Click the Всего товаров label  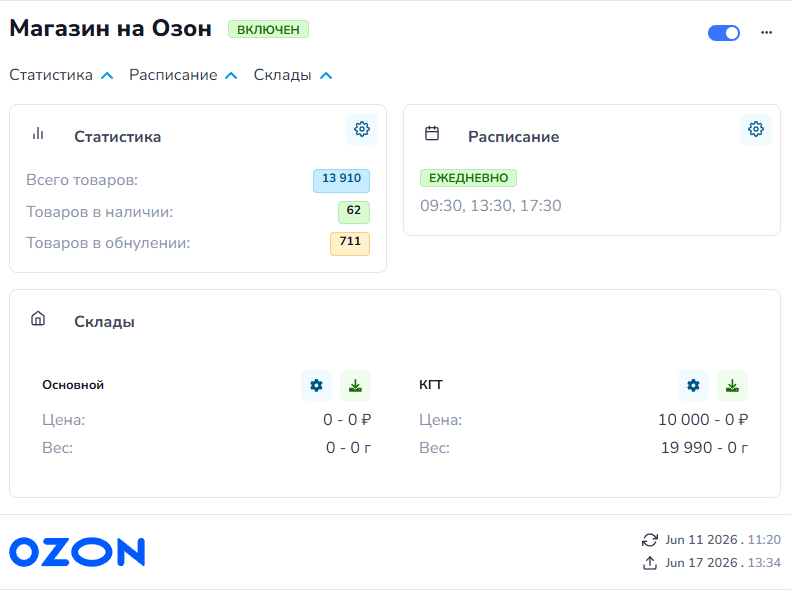(x=82, y=180)
